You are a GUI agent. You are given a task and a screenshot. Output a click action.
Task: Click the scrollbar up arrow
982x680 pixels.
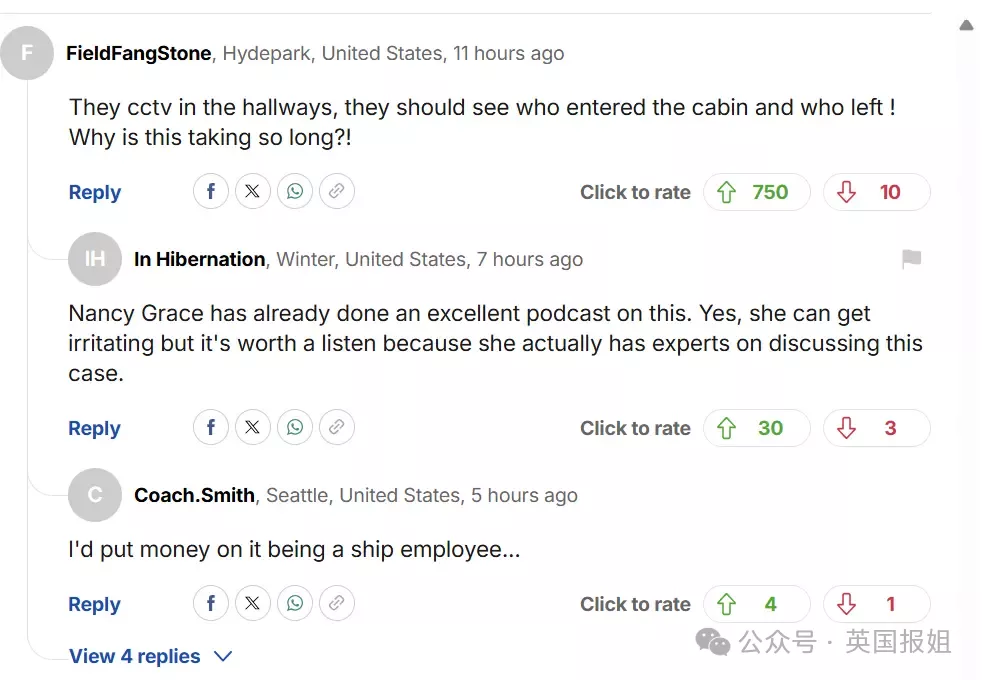(x=966, y=25)
